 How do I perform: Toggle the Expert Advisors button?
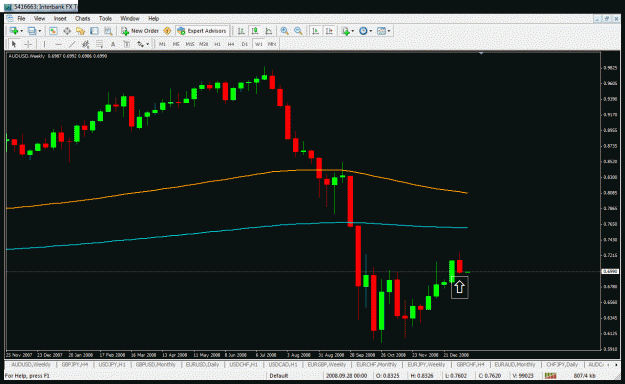coord(202,31)
